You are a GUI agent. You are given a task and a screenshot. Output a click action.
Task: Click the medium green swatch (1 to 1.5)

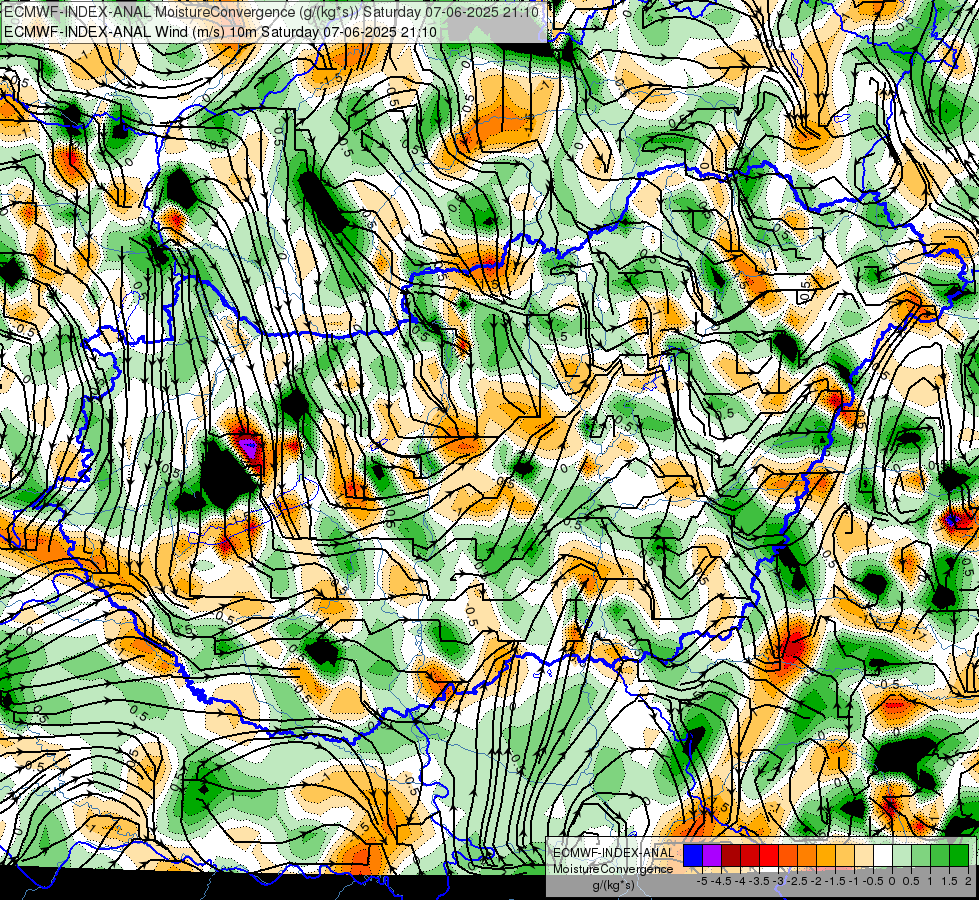[x=940, y=856]
